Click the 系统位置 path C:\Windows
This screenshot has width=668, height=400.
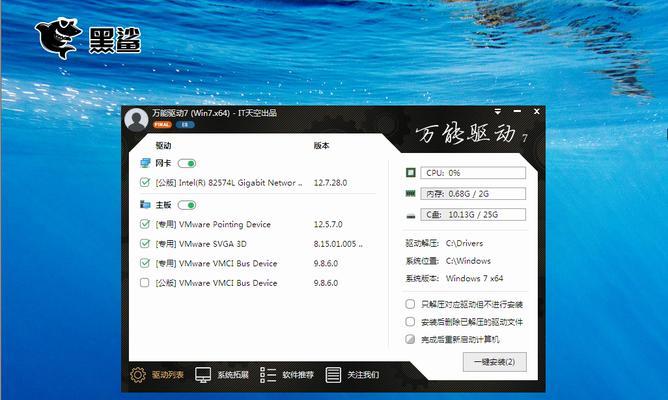[468, 261]
